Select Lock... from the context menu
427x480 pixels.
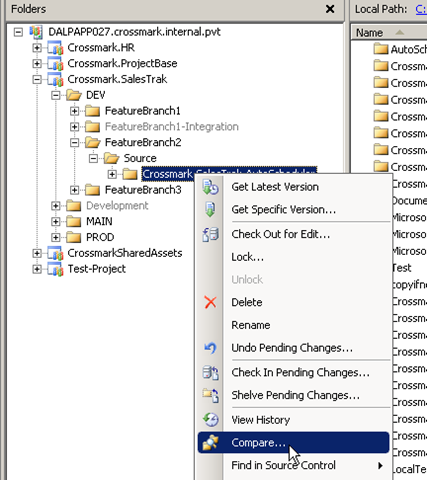pyautogui.click(x=293, y=257)
